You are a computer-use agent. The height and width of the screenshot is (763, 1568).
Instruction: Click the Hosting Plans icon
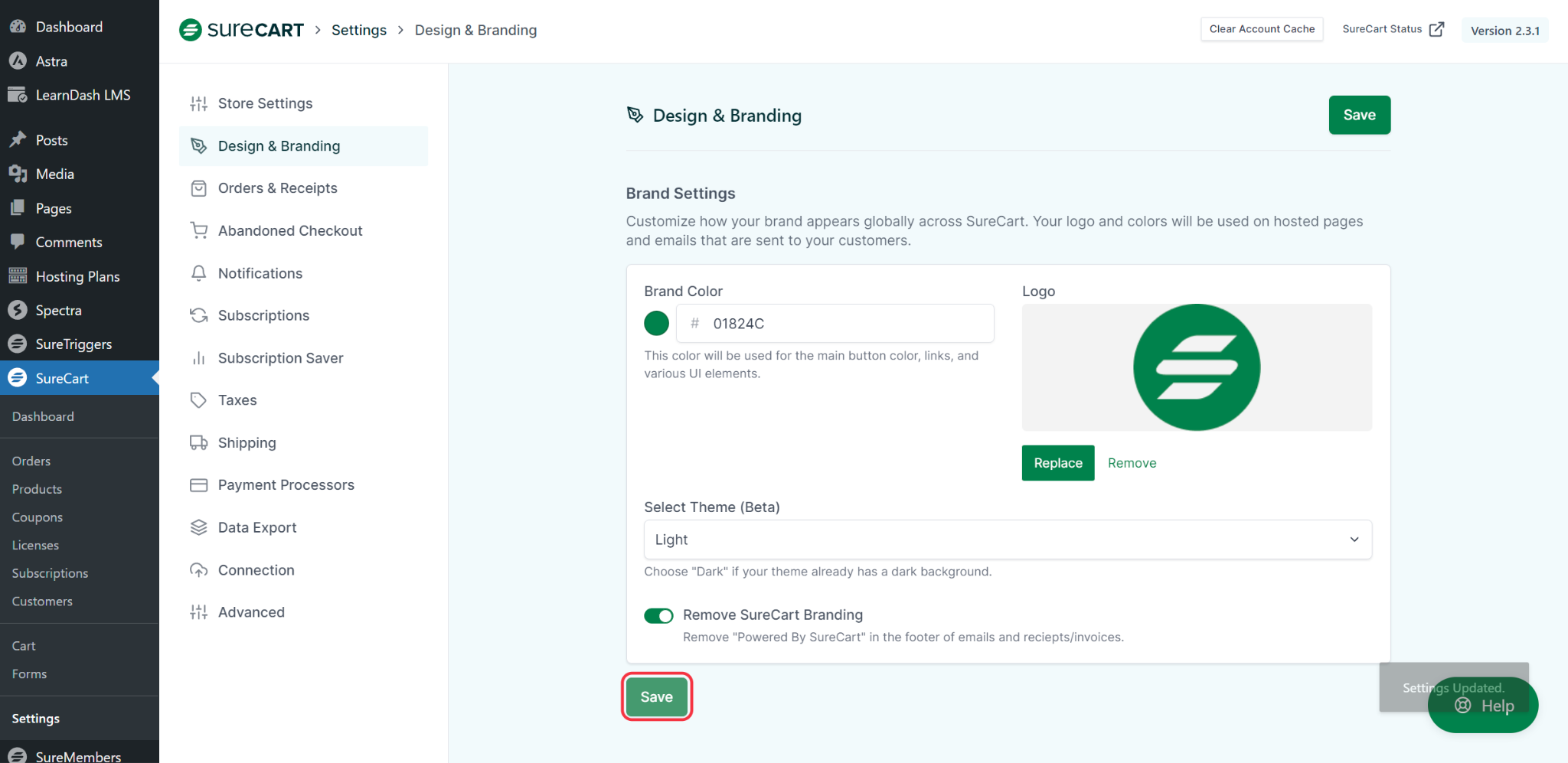pyautogui.click(x=18, y=276)
